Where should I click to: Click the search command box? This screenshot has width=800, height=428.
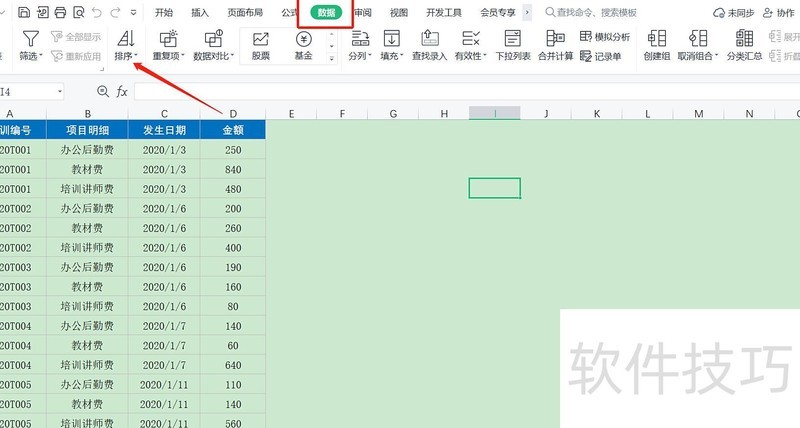pyautogui.click(x=591, y=13)
